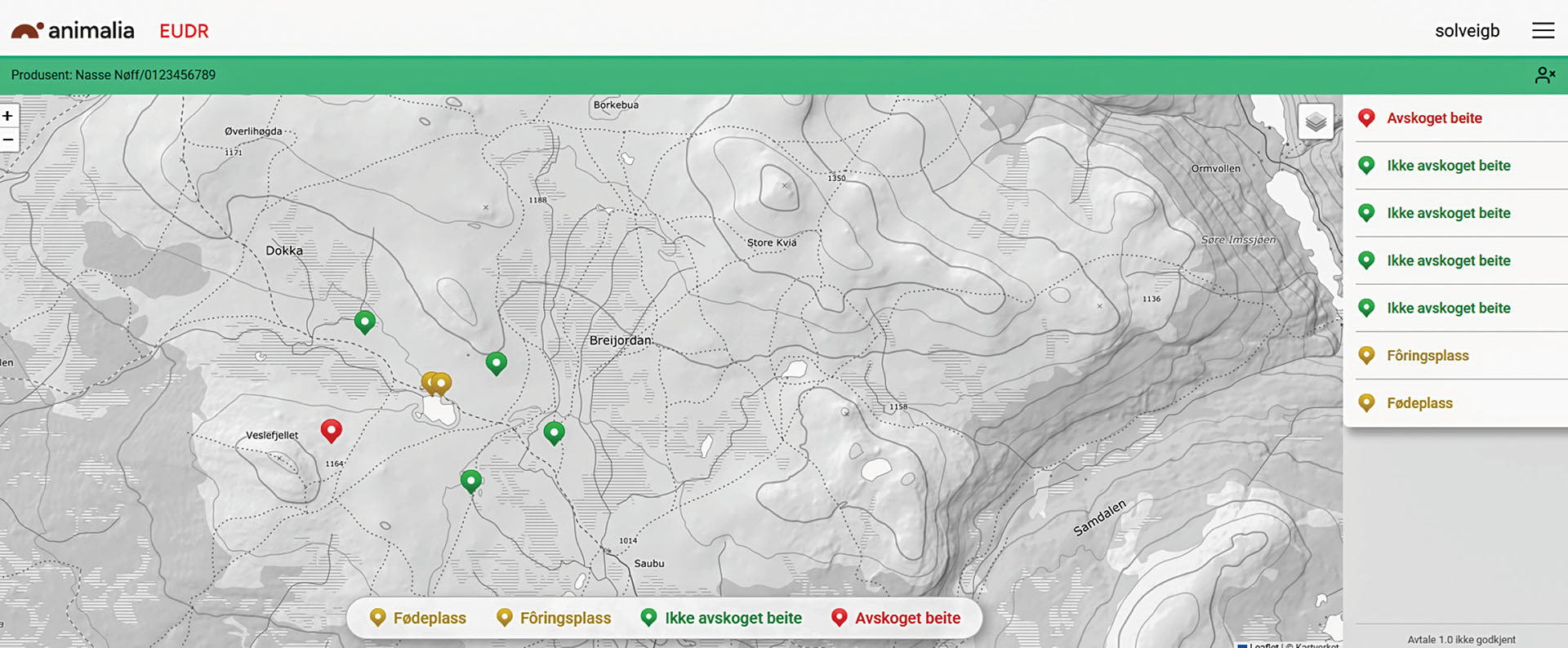Select the red marker near Veslefjellet
The image size is (1568, 648).
tap(331, 429)
